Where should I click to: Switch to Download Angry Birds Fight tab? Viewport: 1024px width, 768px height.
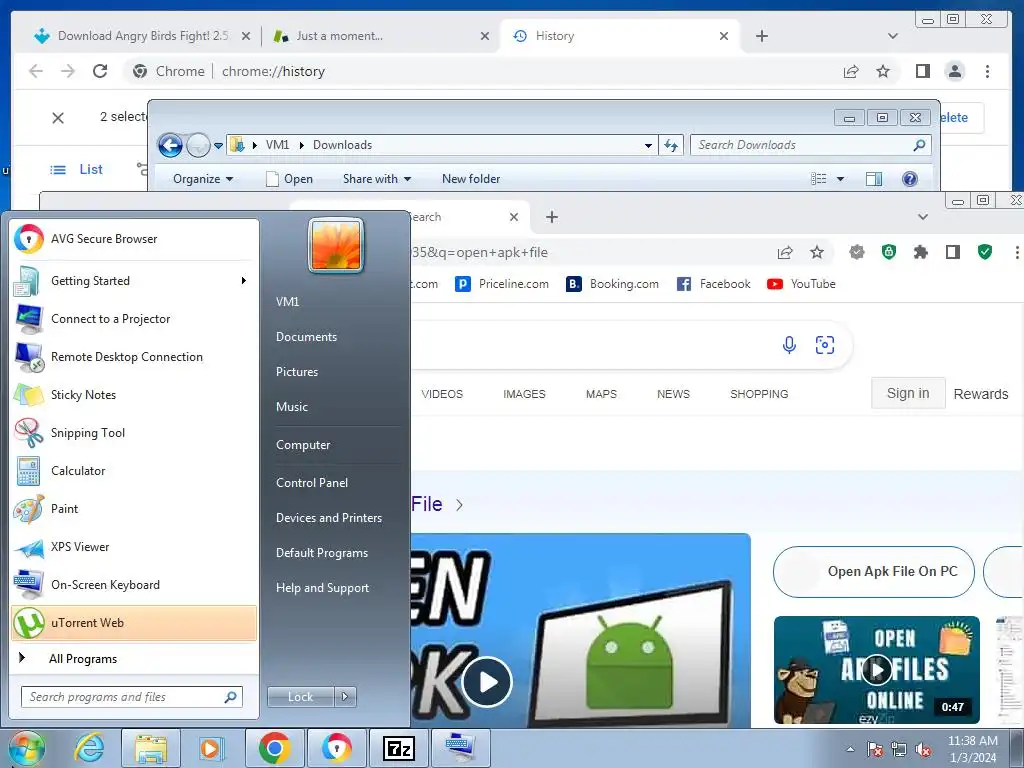(x=142, y=36)
